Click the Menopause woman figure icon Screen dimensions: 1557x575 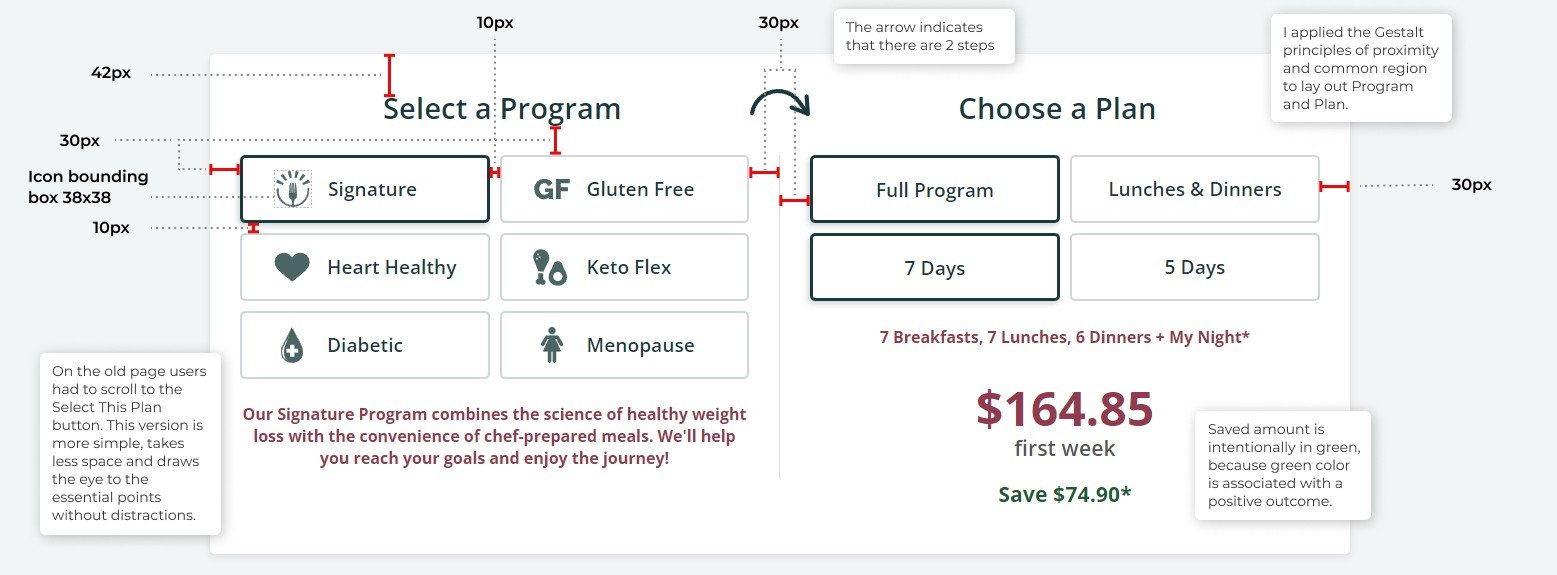[x=552, y=345]
